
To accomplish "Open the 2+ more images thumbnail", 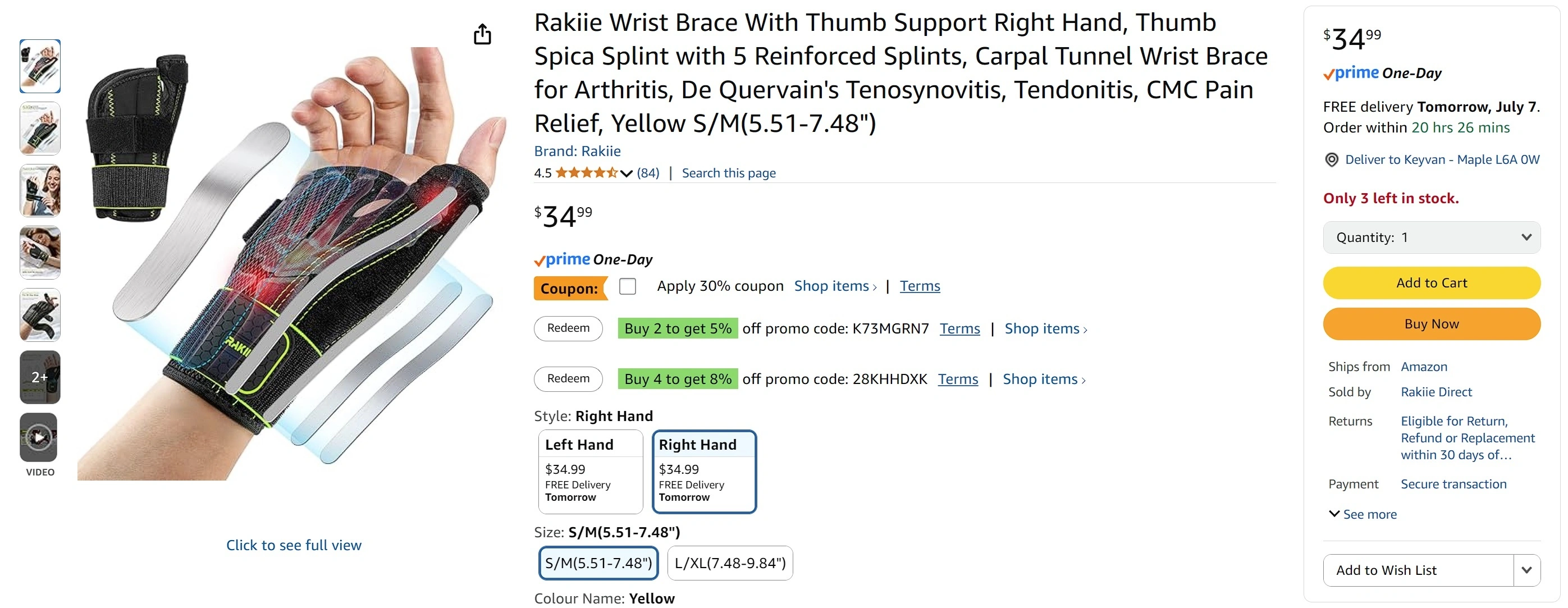I will 39,377.
